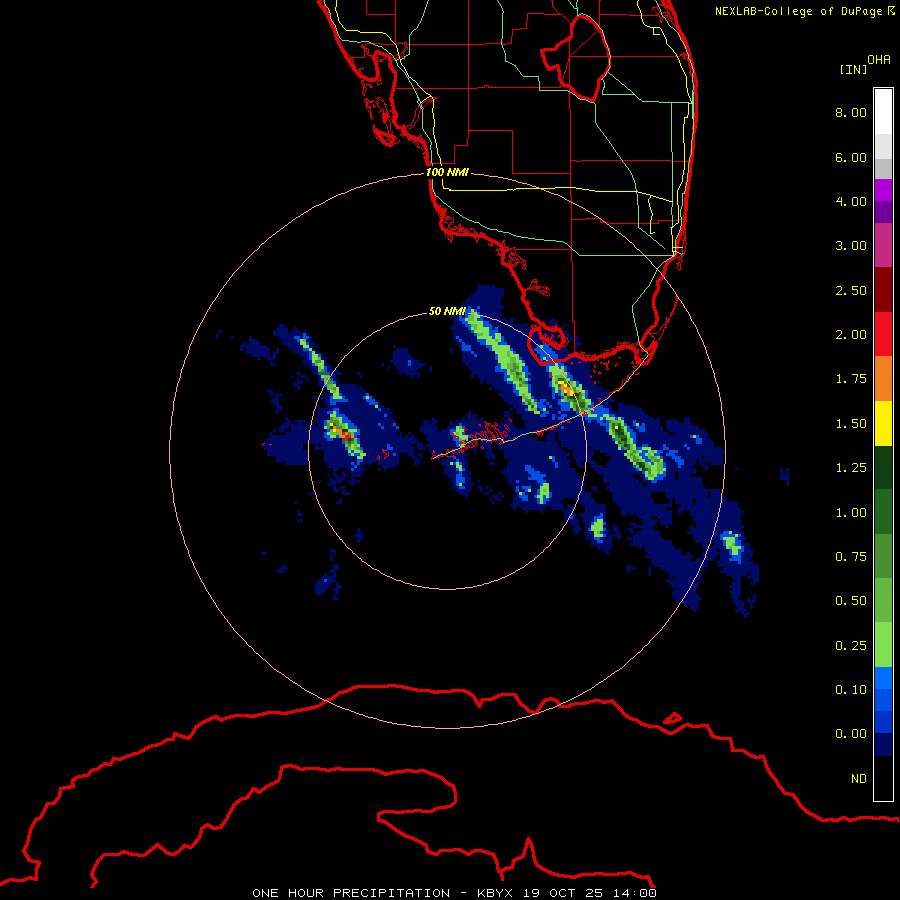Viewport: 900px width, 900px height.
Task: Click the ONE HOUR PRECIPITATION title text
Action: (351, 893)
